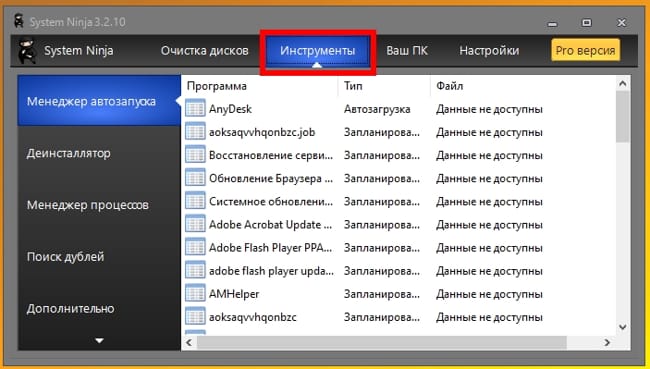Click the icon beside Adobe Flash Player PPA...
The width and height of the screenshot is (650, 369).
(x=195, y=248)
